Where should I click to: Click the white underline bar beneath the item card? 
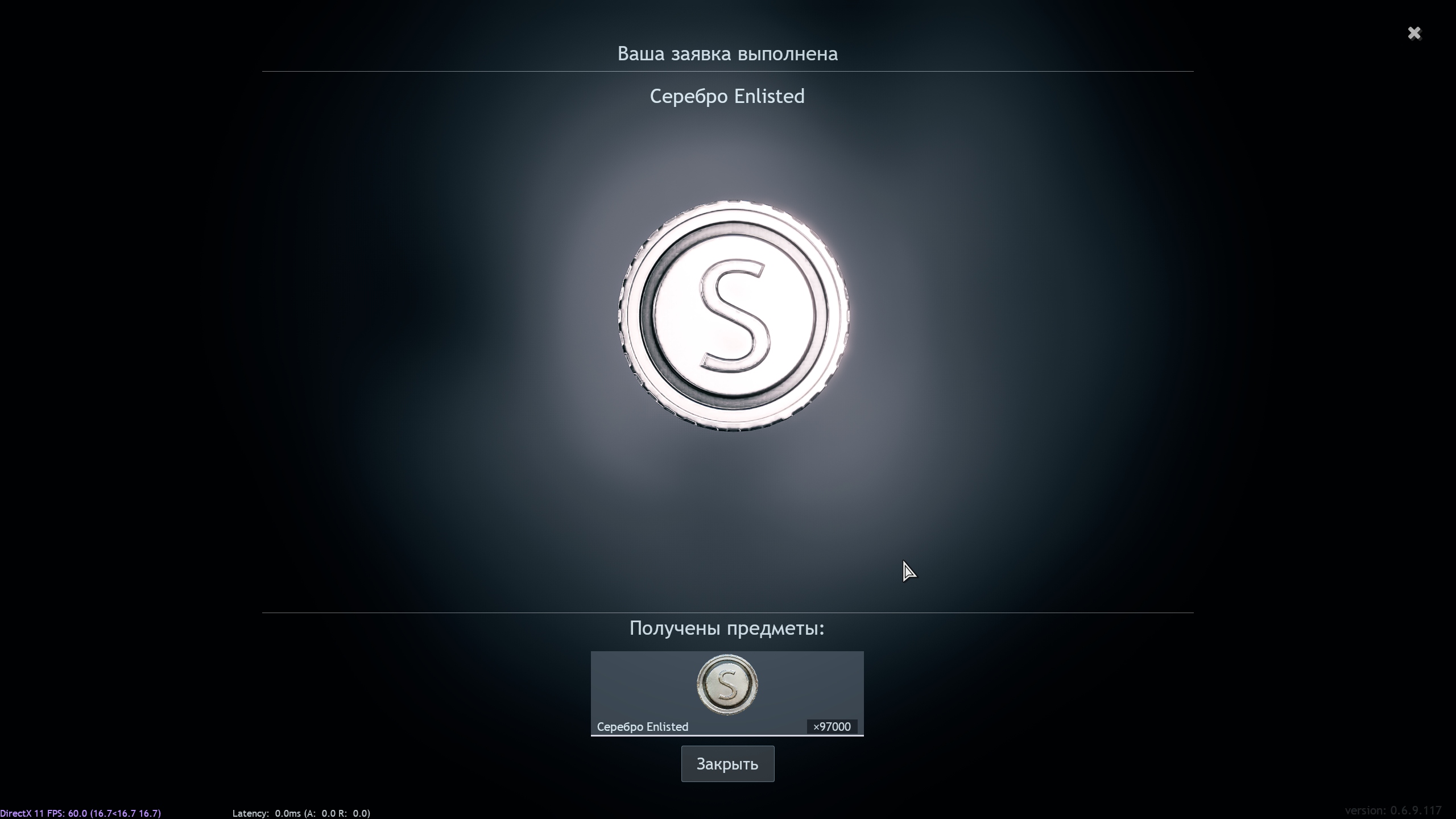(x=727, y=735)
